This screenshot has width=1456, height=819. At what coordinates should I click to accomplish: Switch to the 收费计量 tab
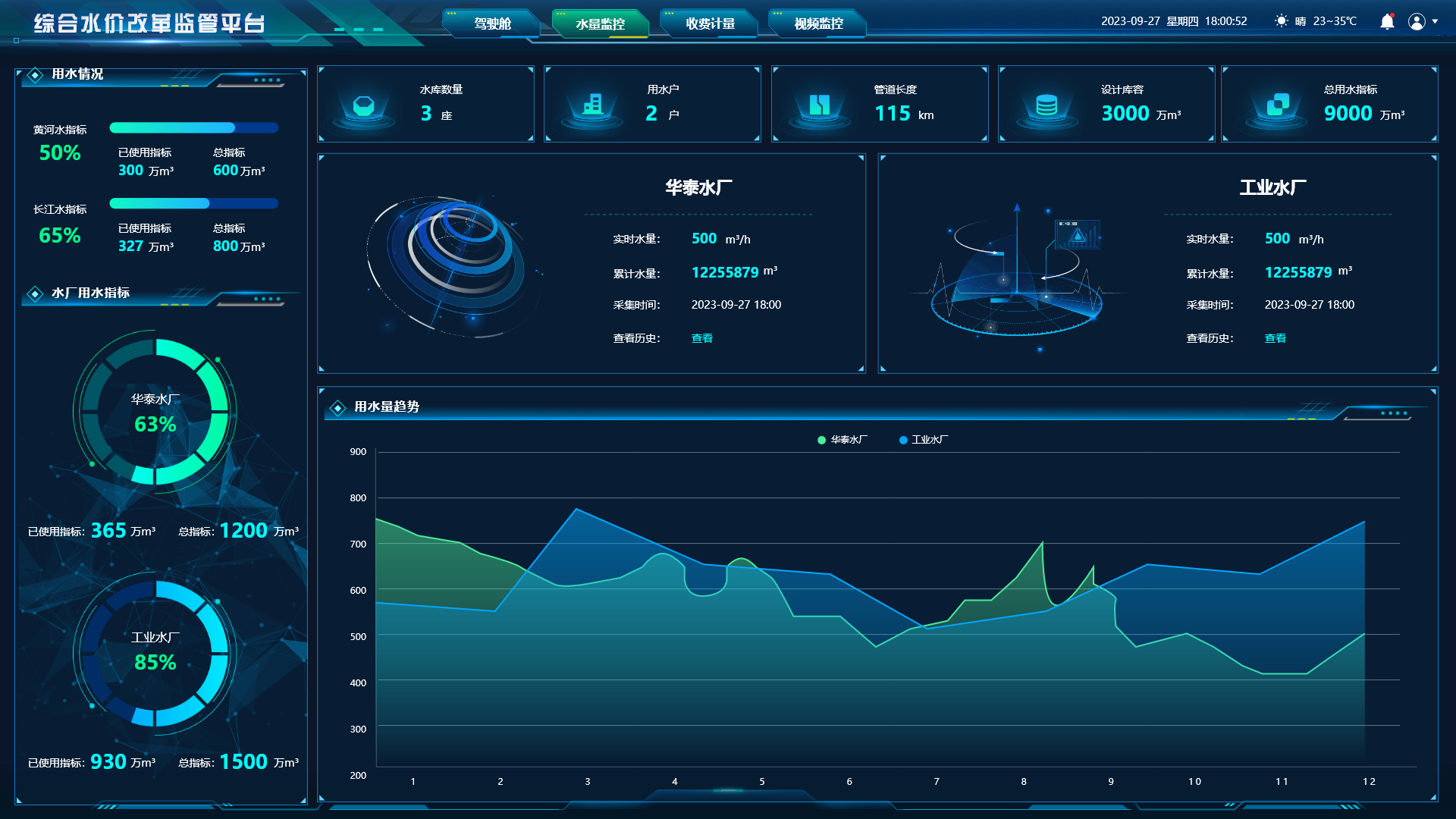point(710,24)
